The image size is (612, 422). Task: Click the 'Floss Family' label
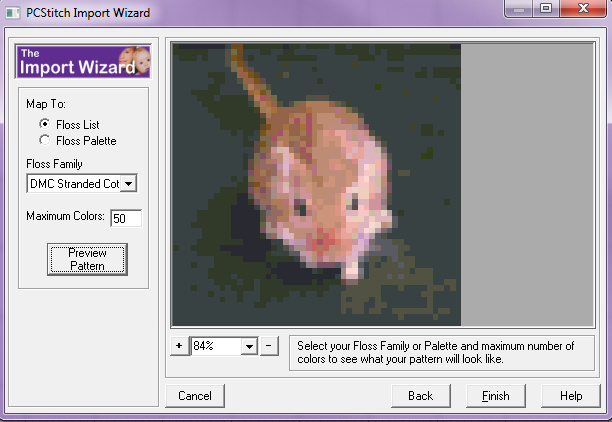tap(54, 164)
